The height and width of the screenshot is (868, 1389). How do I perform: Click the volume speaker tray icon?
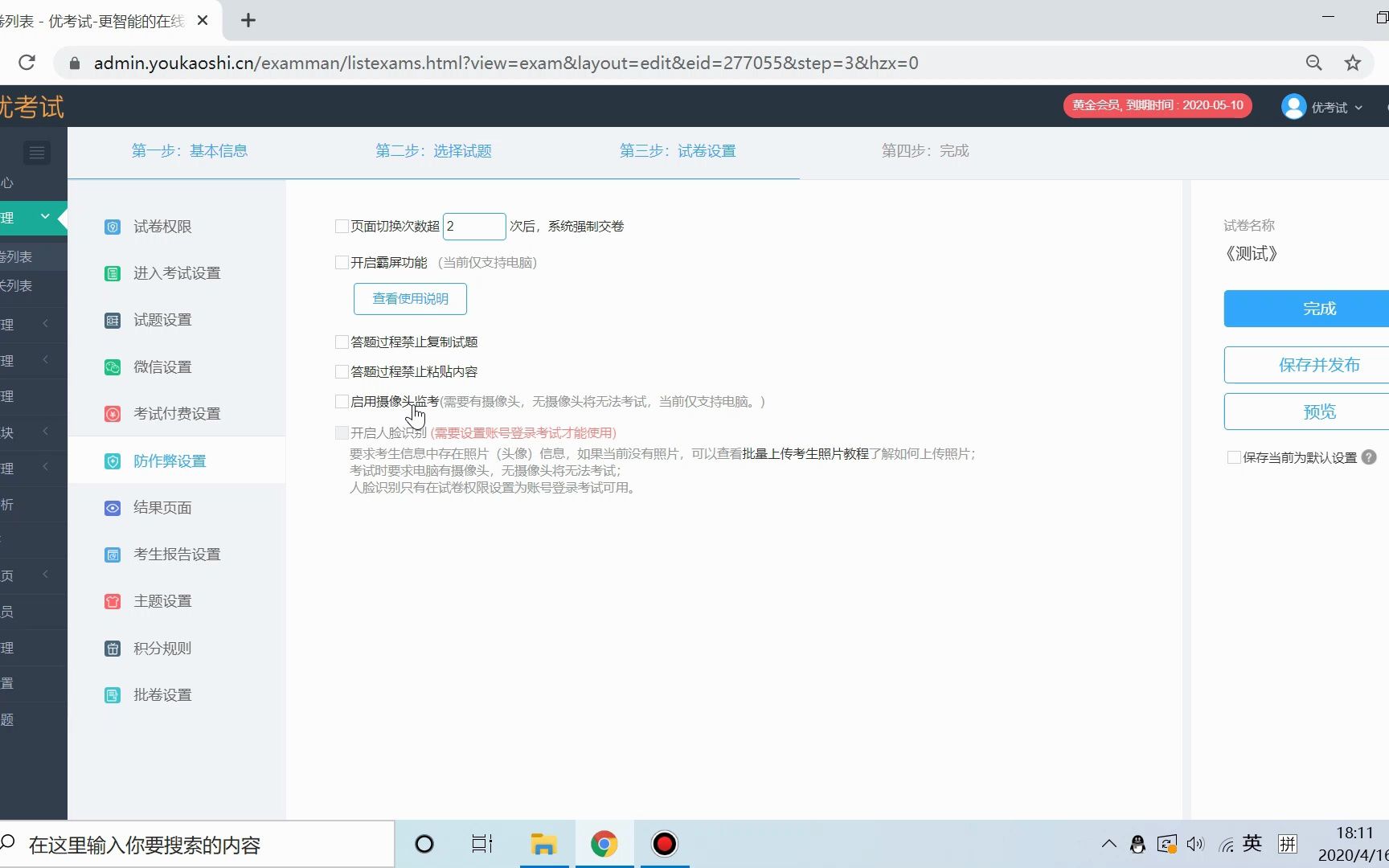(1195, 844)
